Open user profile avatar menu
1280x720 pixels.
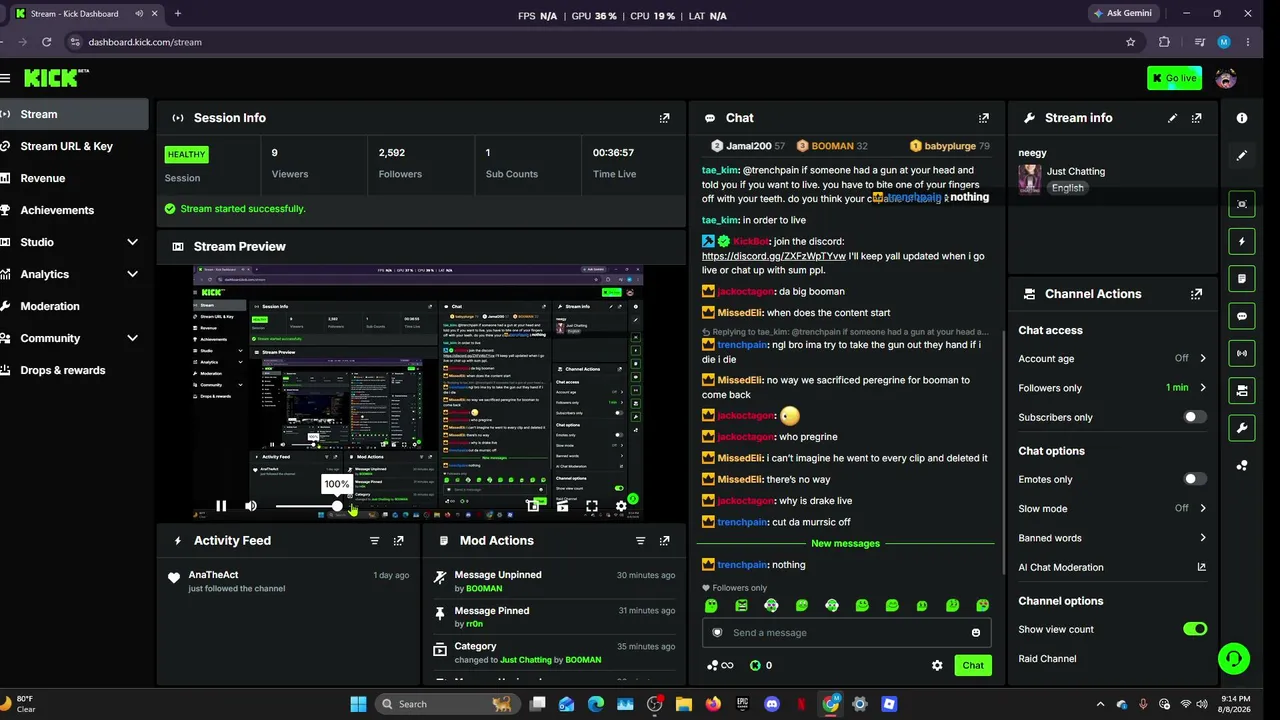click(1226, 78)
